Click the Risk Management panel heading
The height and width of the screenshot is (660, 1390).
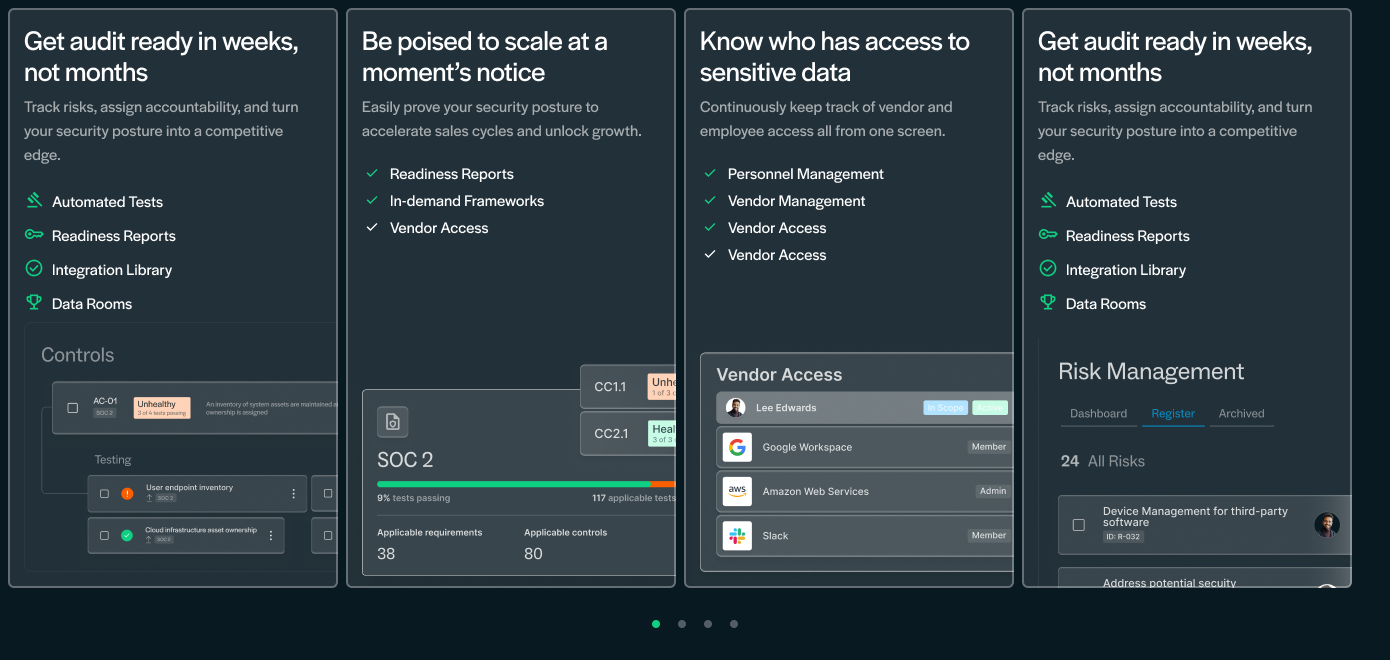click(x=1151, y=371)
